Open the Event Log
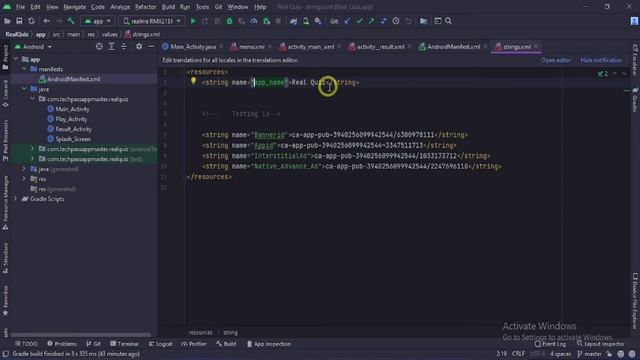This screenshot has height=360, width=640. (550, 344)
